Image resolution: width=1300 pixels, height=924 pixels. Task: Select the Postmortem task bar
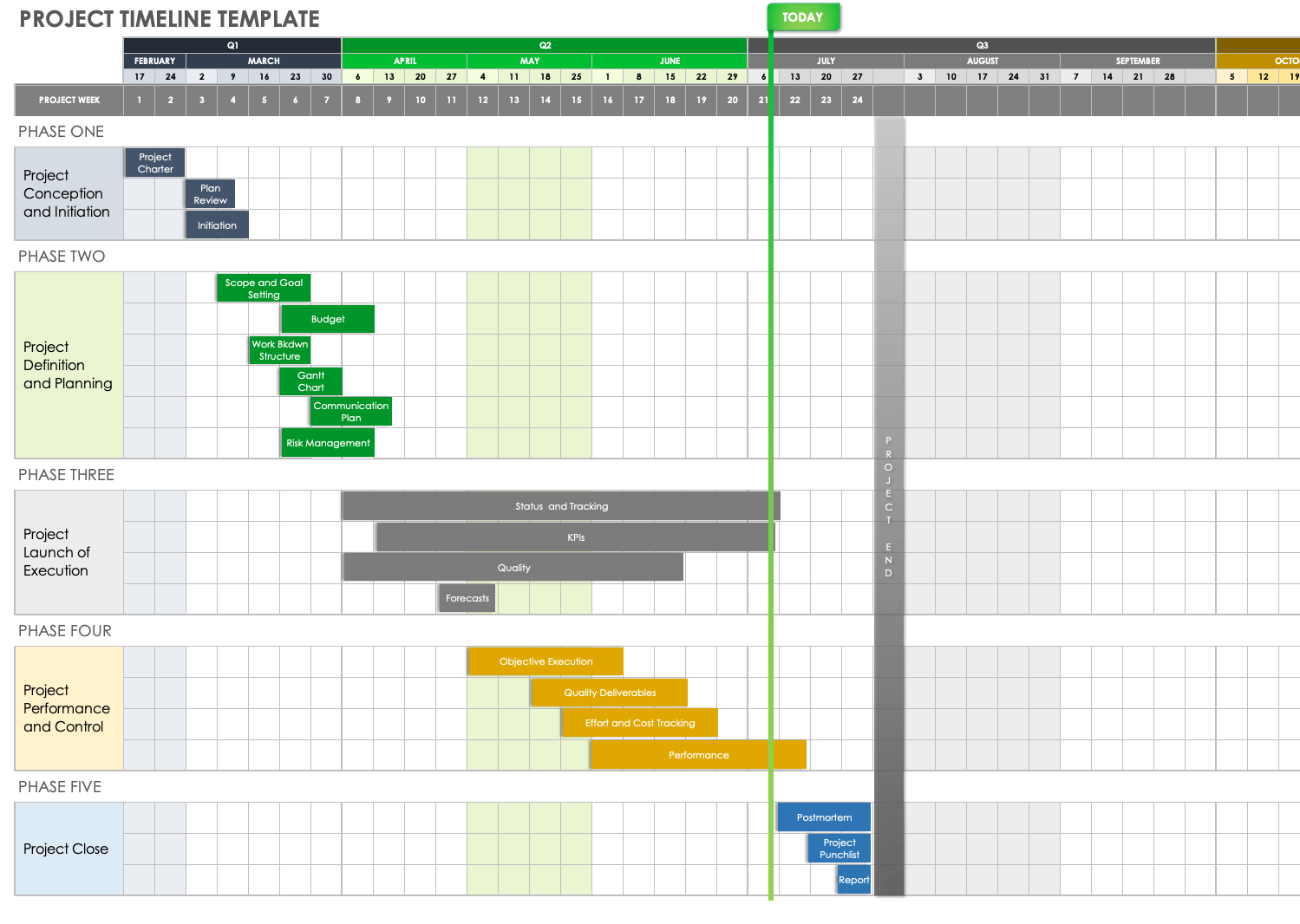(824, 817)
